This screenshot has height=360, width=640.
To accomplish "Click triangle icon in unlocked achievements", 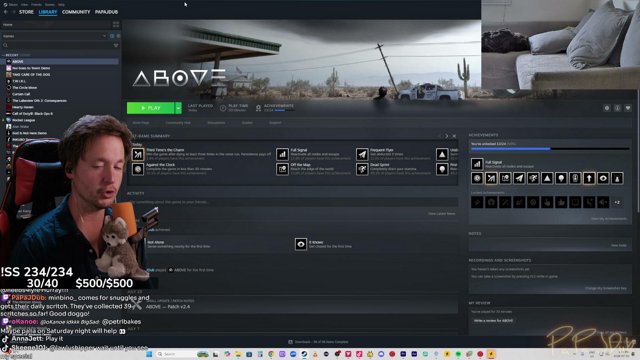I will [547, 178].
